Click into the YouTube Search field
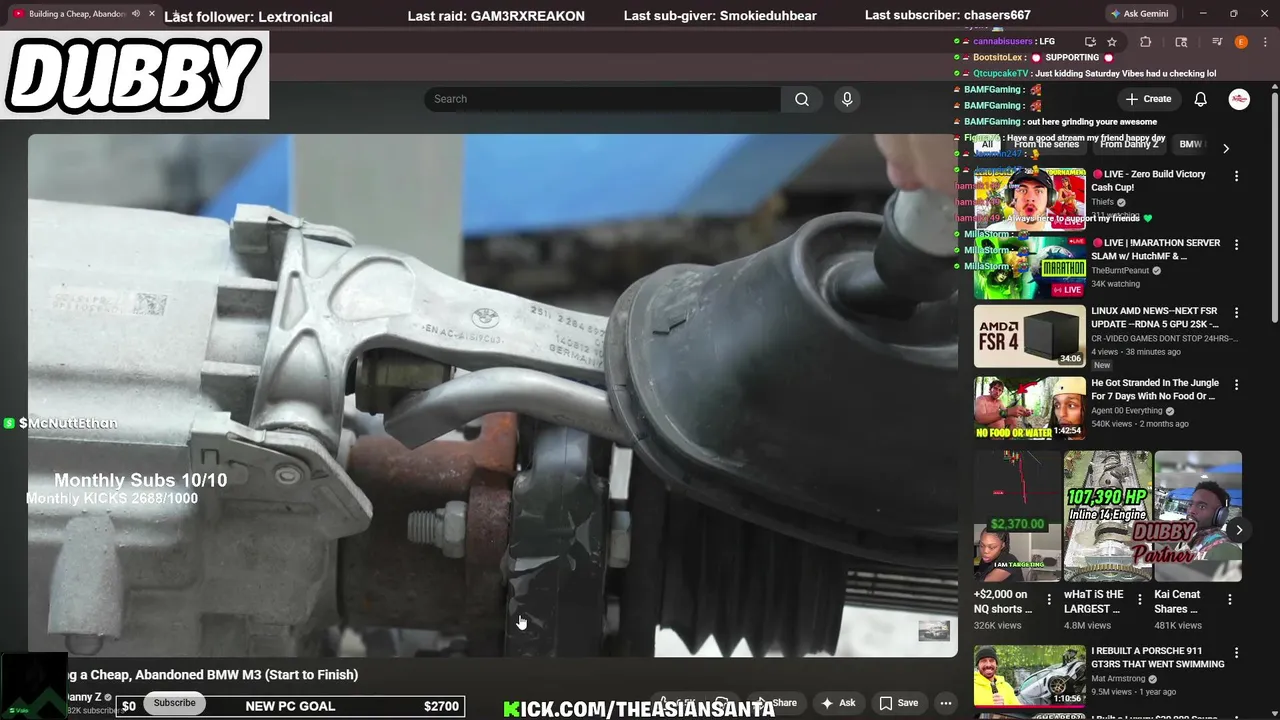Viewport: 1280px width, 720px height. coord(602,99)
